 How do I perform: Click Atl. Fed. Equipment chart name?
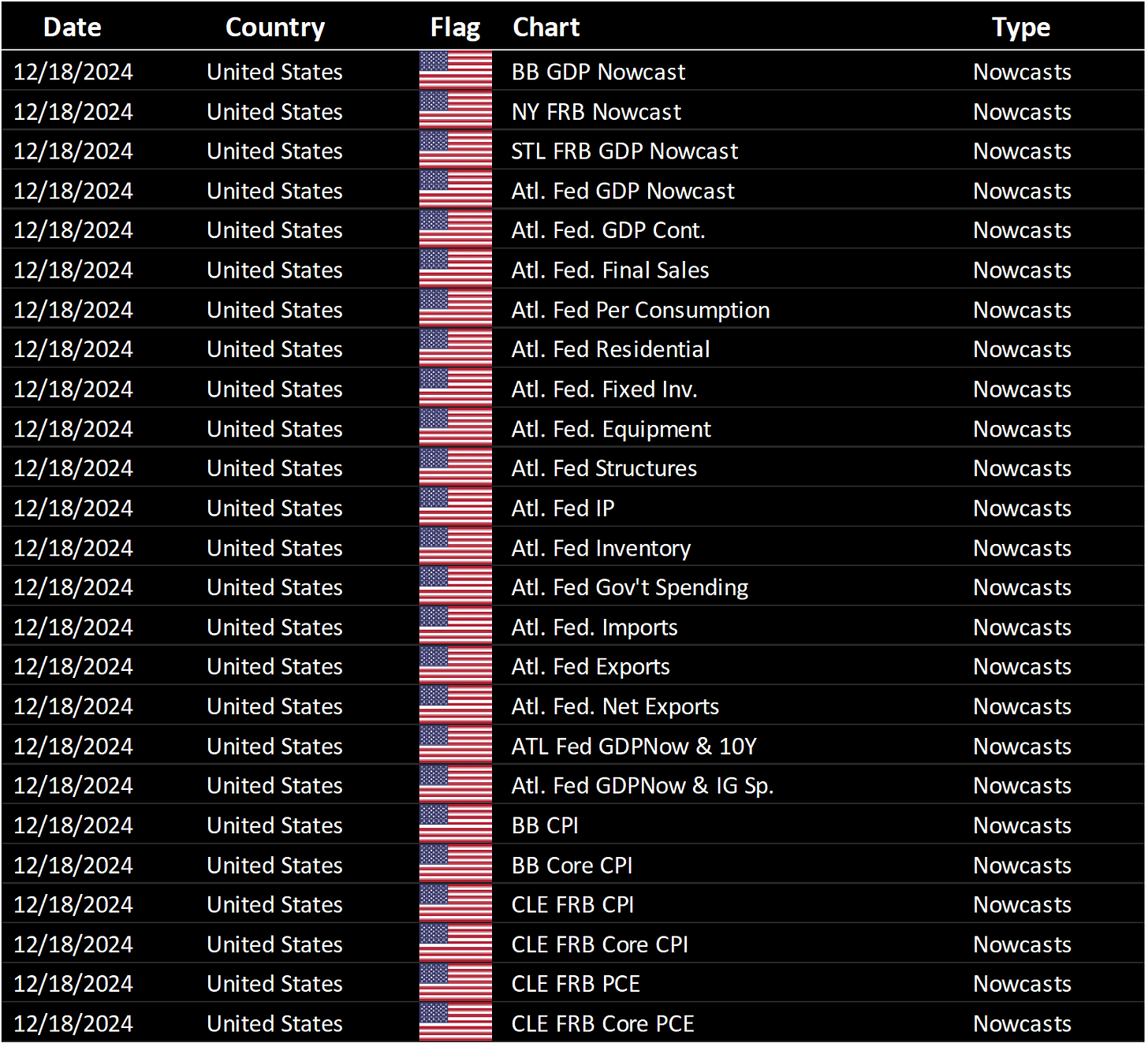point(611,429)
